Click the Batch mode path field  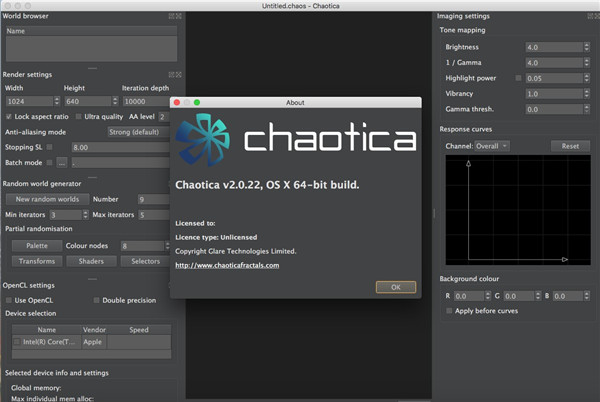coord(121,163)
